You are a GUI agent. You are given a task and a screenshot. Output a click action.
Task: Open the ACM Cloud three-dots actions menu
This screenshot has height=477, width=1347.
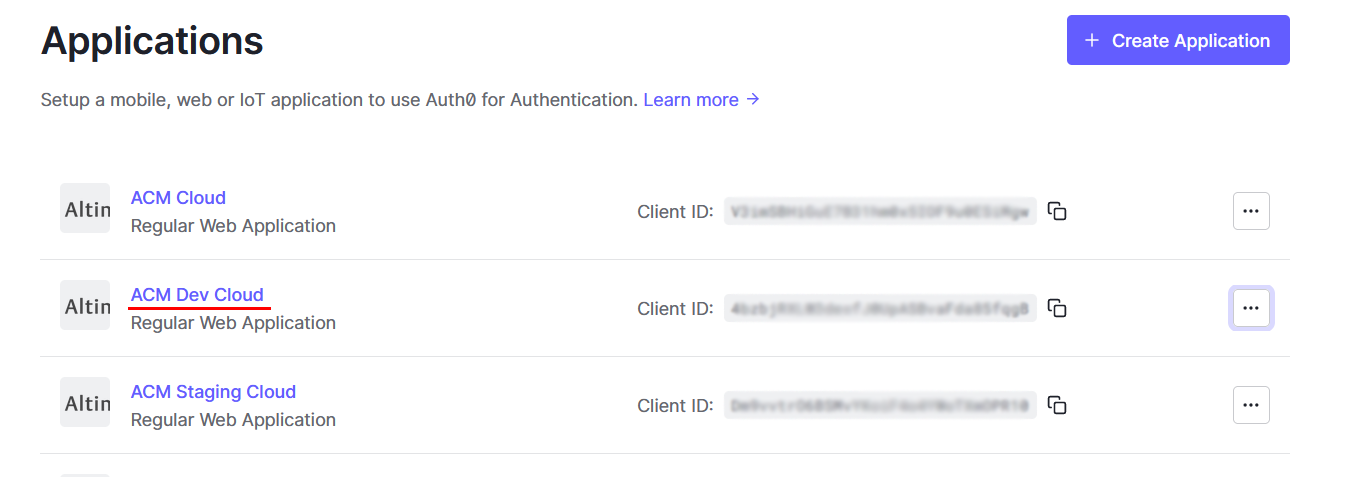(x=1251, y=211)
